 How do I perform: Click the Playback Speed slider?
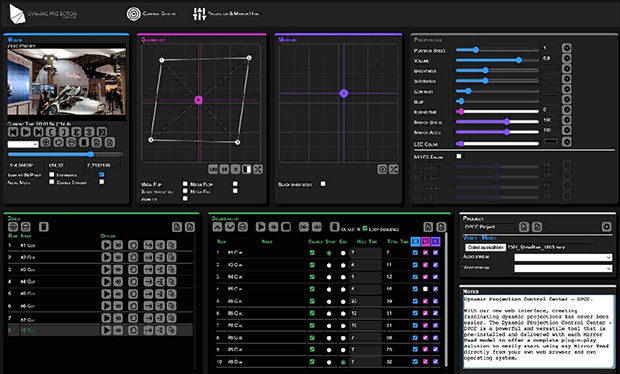(497, 50)
